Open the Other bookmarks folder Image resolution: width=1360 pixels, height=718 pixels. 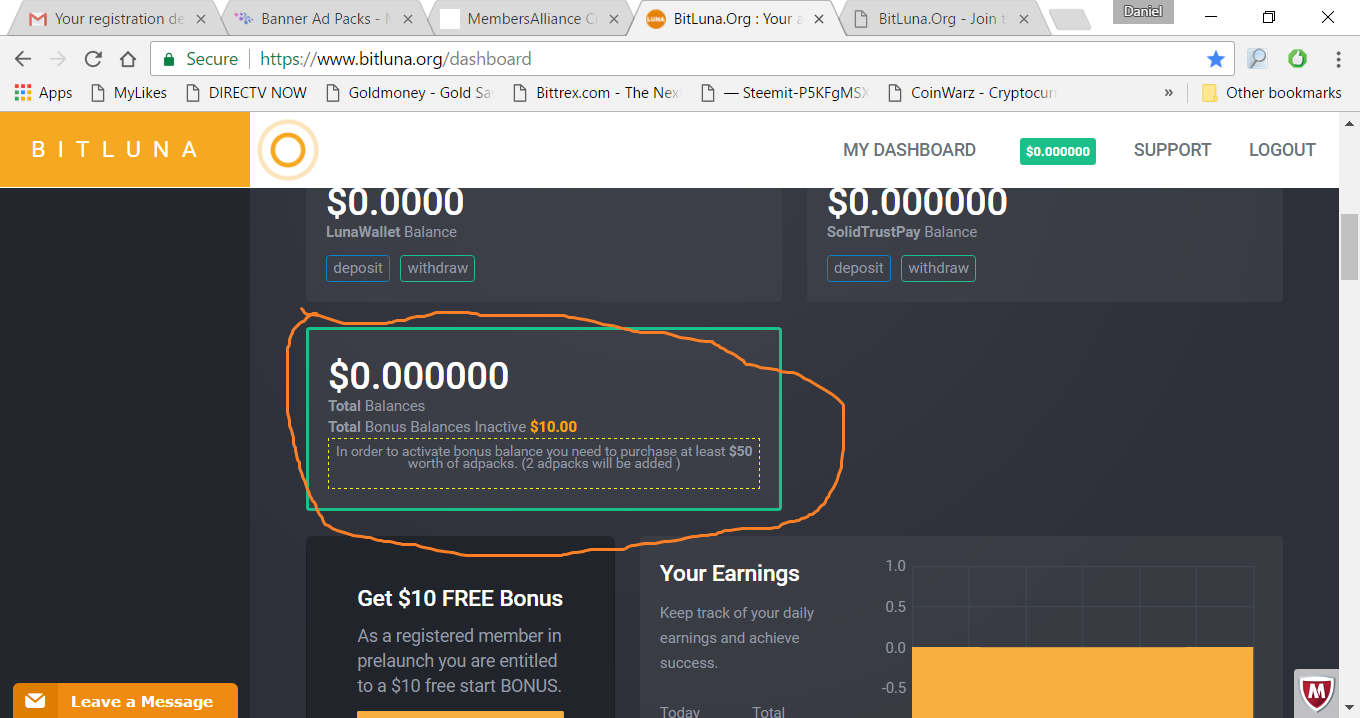pyautogui.click(x=1271, y=93)
